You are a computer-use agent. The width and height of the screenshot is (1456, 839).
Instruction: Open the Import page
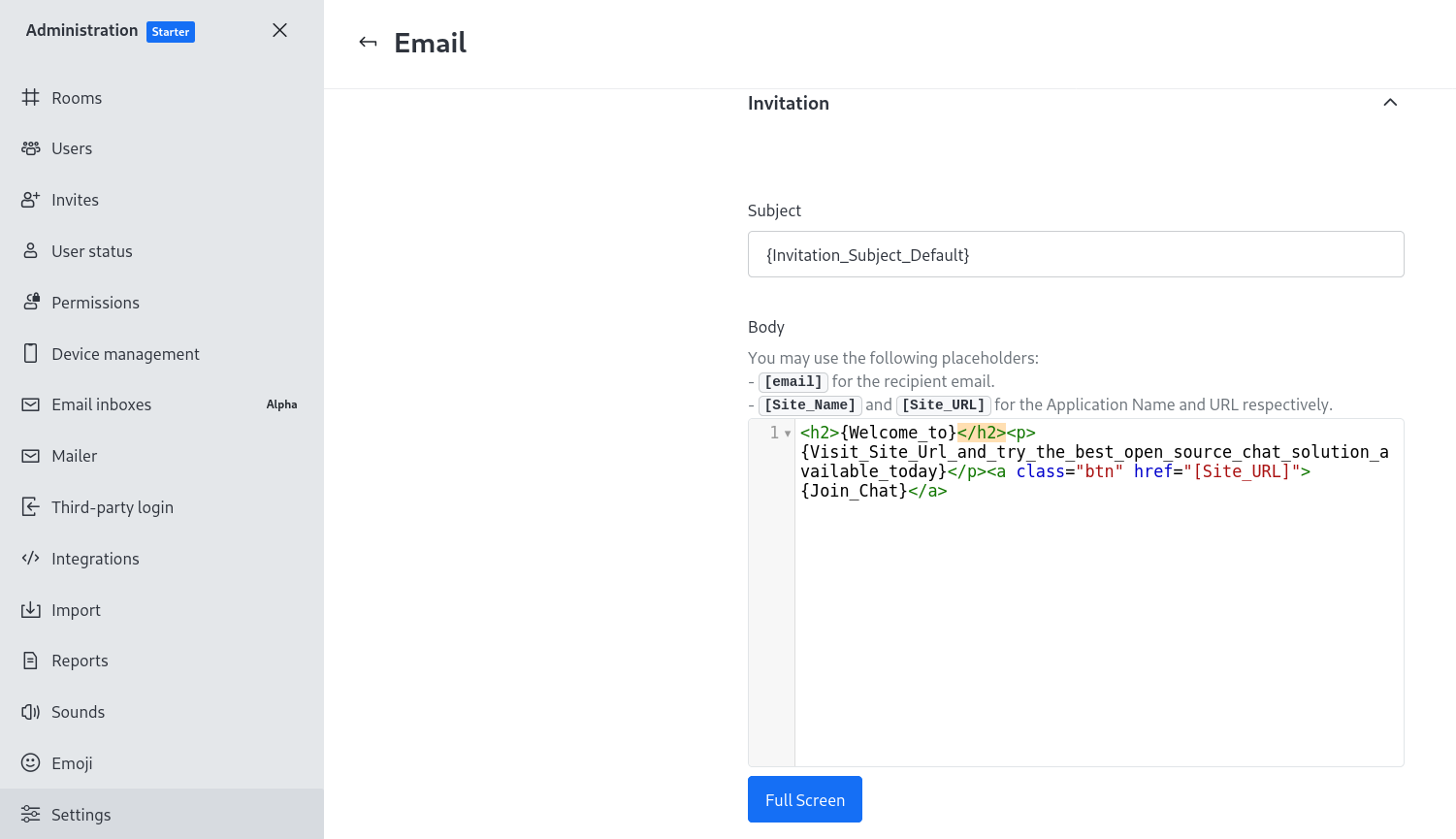pos(162,610)
